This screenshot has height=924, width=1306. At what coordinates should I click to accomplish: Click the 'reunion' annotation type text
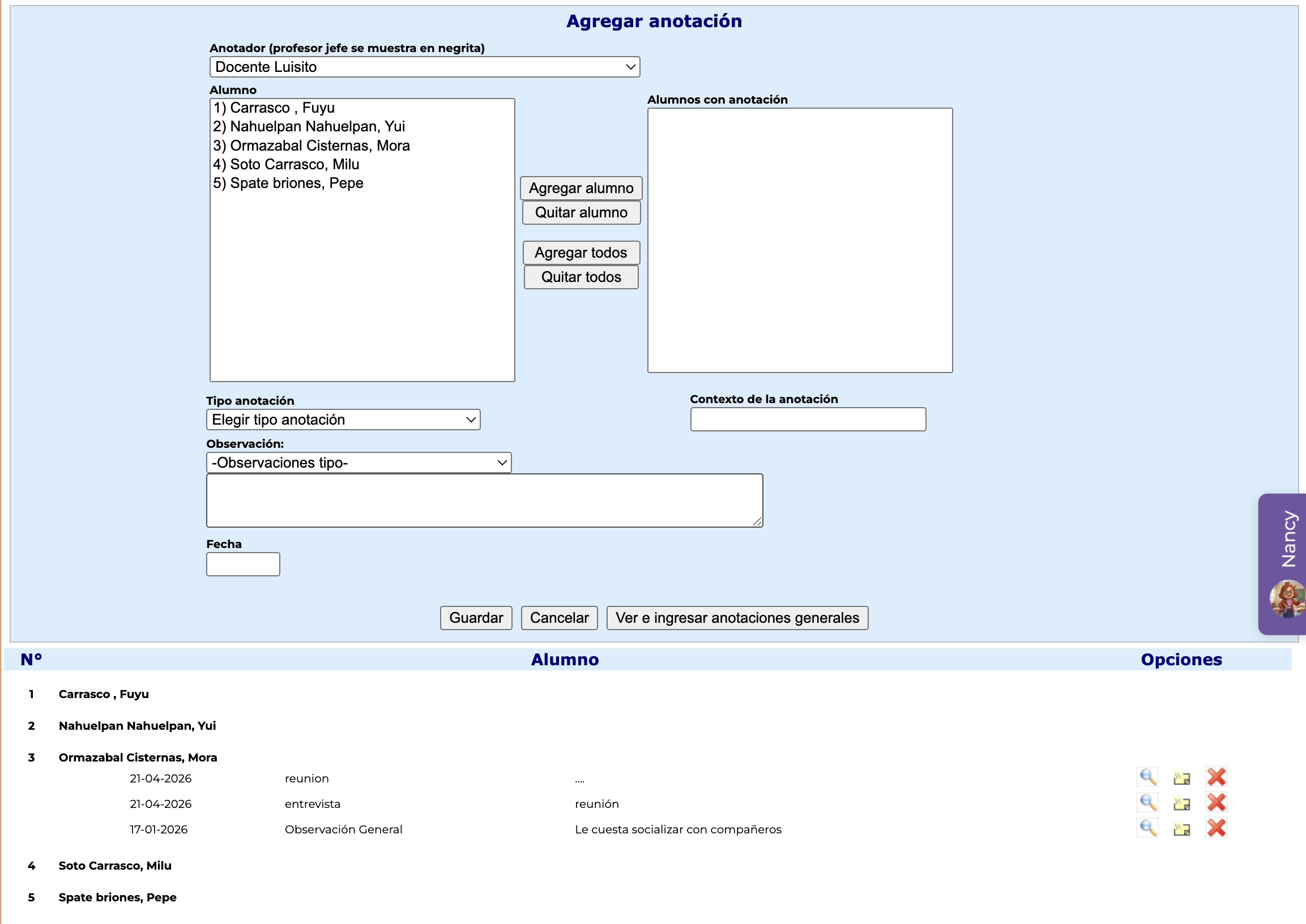point(307,779)
